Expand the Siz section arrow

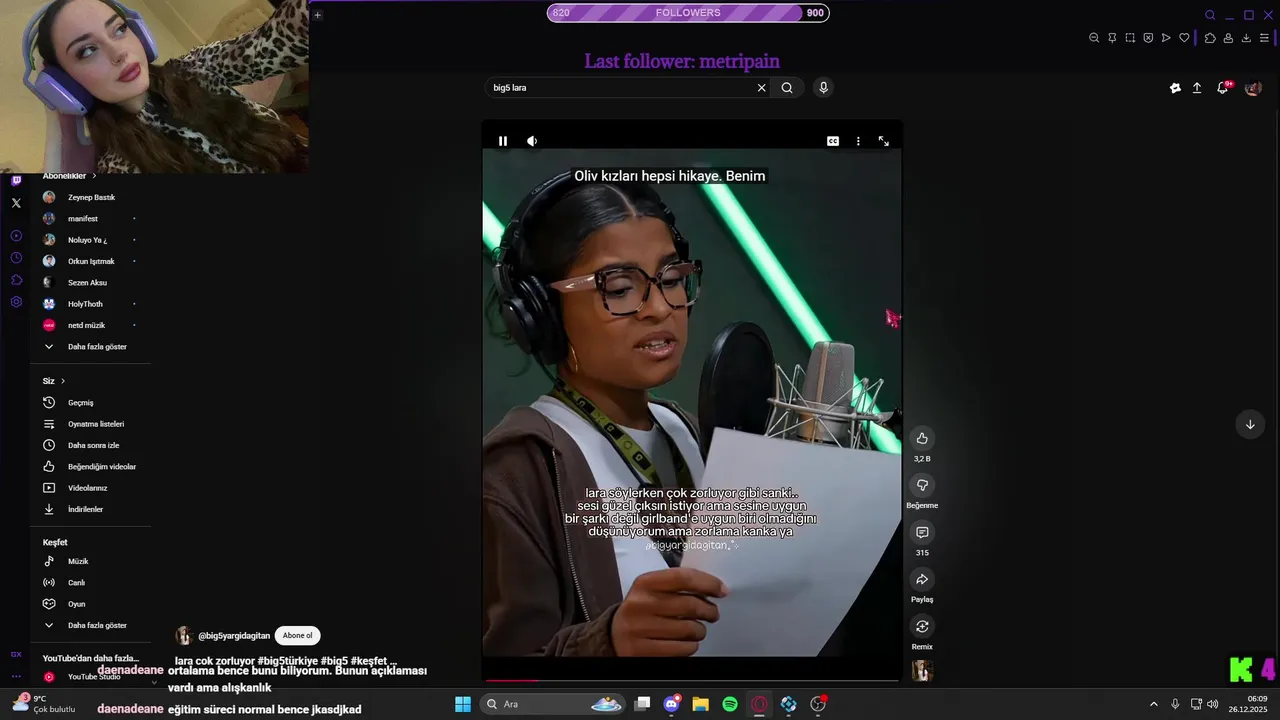tap(63, 381)
